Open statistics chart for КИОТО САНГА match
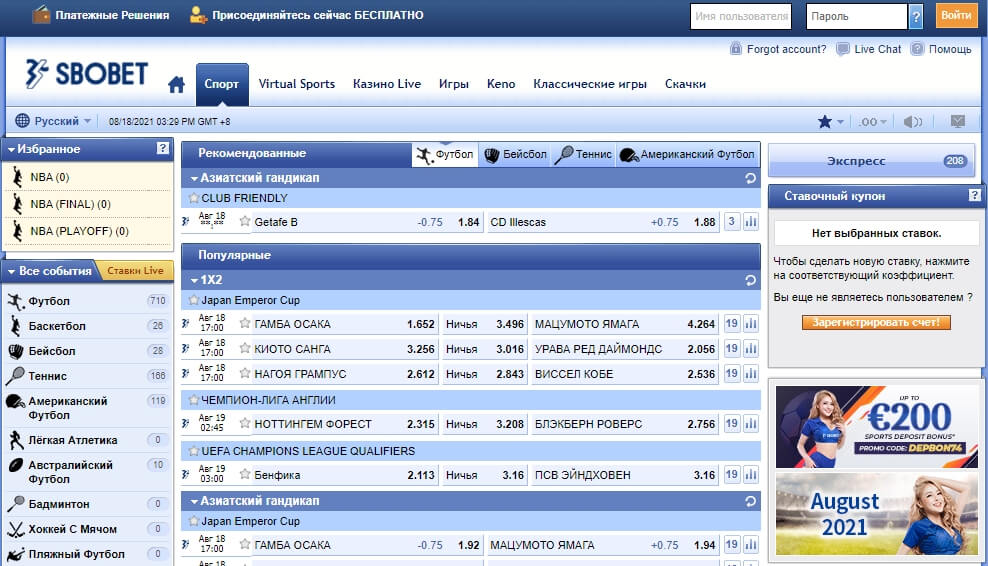 [751, 349]
